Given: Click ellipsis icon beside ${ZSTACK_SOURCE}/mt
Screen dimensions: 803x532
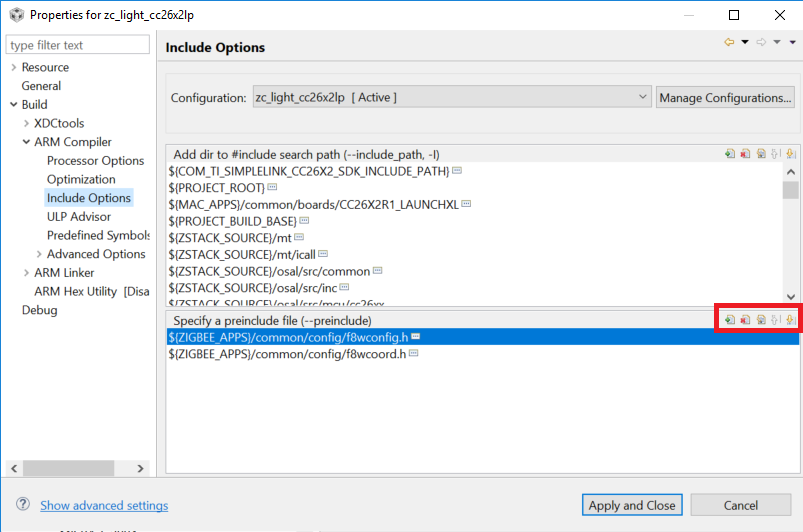Looking at the screenshot, I should click(x=300, y=237).
